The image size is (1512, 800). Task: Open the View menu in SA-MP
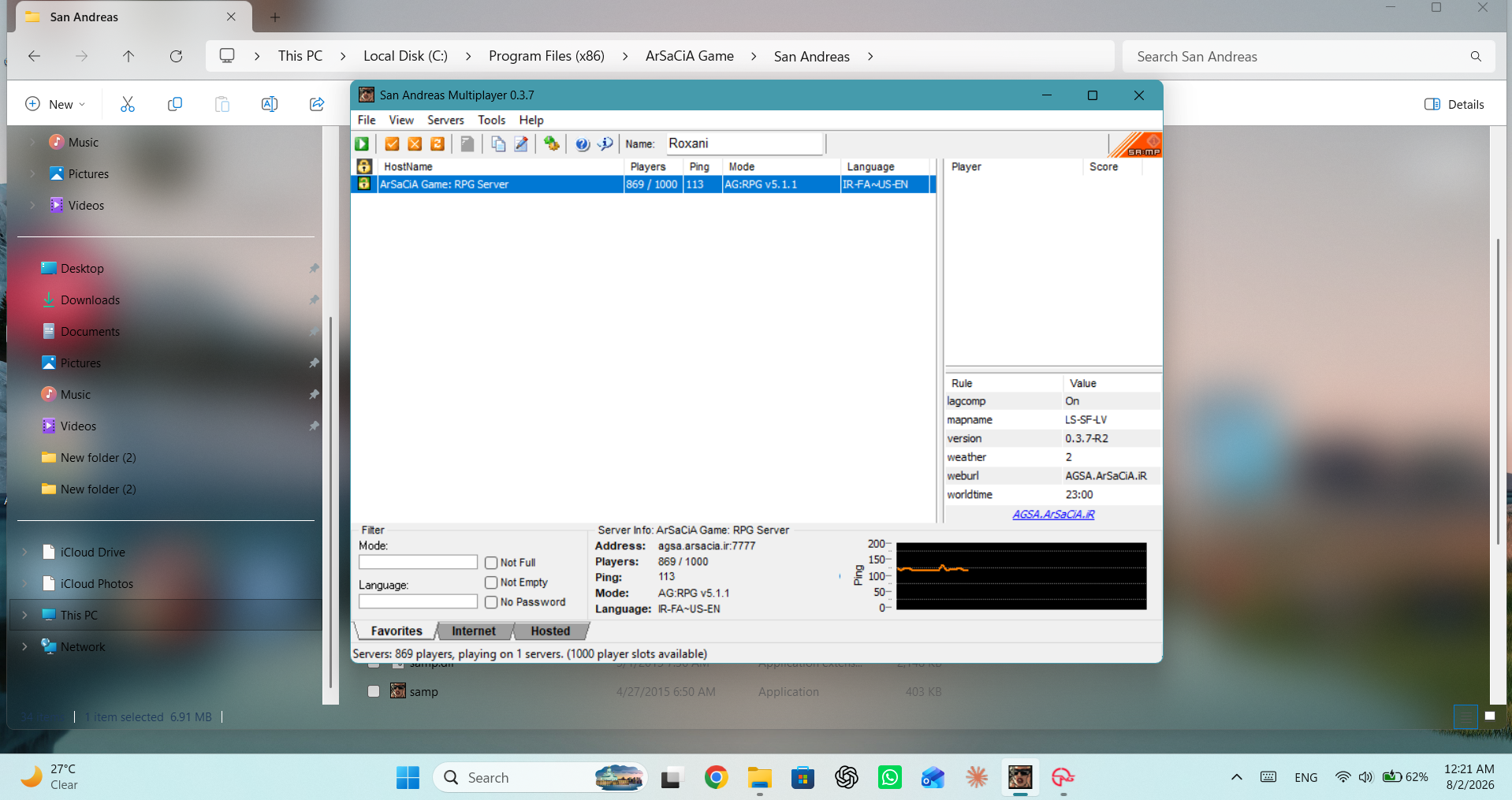click(x=401, y=120)
